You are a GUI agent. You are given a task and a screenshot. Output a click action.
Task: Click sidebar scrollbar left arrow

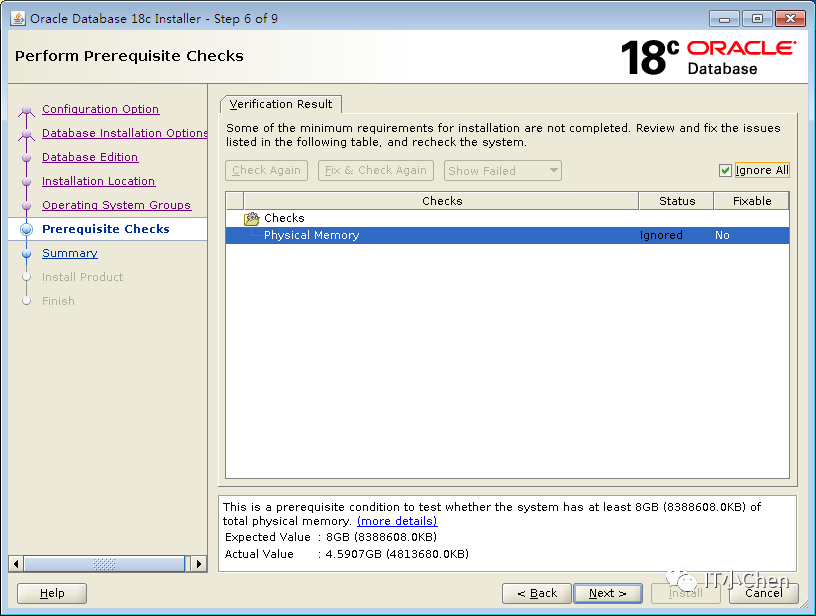click(16, 564)
